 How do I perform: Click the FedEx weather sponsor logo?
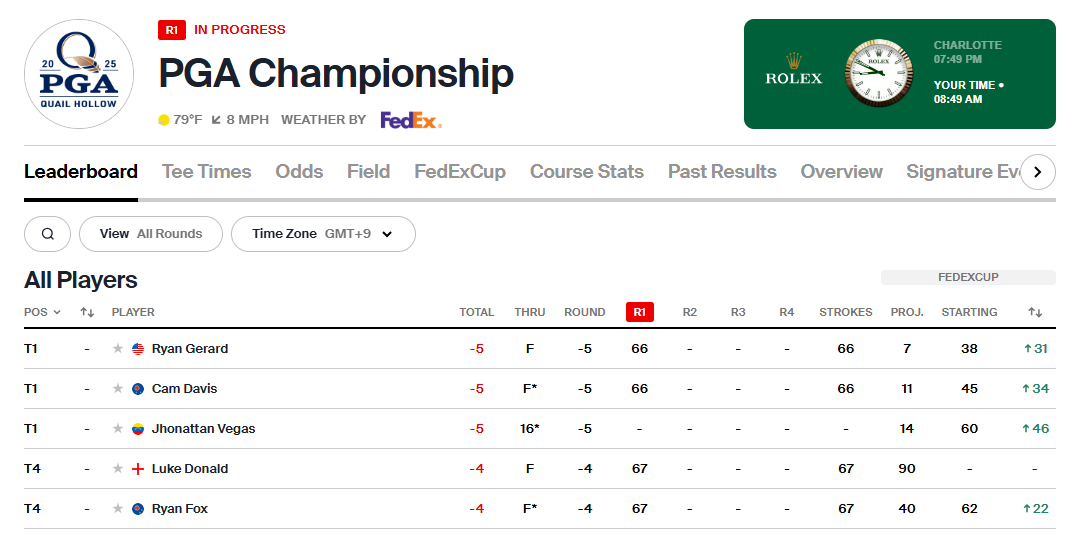(x=411, y=120)
